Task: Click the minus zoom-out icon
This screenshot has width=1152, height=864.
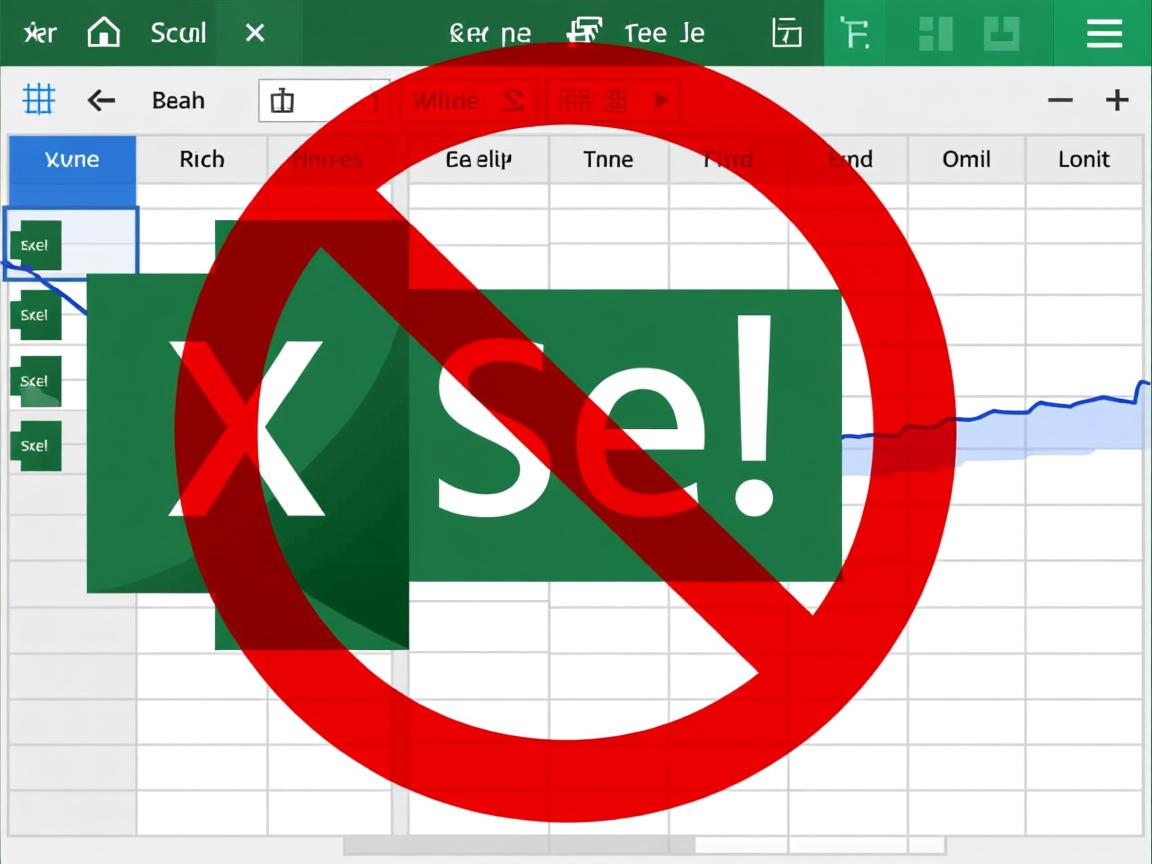Action: tap(1060, 100)
